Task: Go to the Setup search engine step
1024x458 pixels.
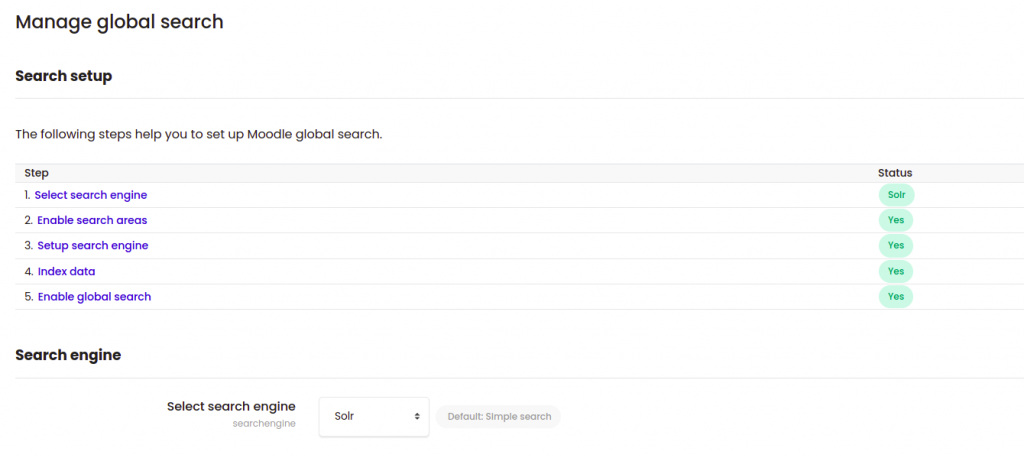Action: pos(93,246)
